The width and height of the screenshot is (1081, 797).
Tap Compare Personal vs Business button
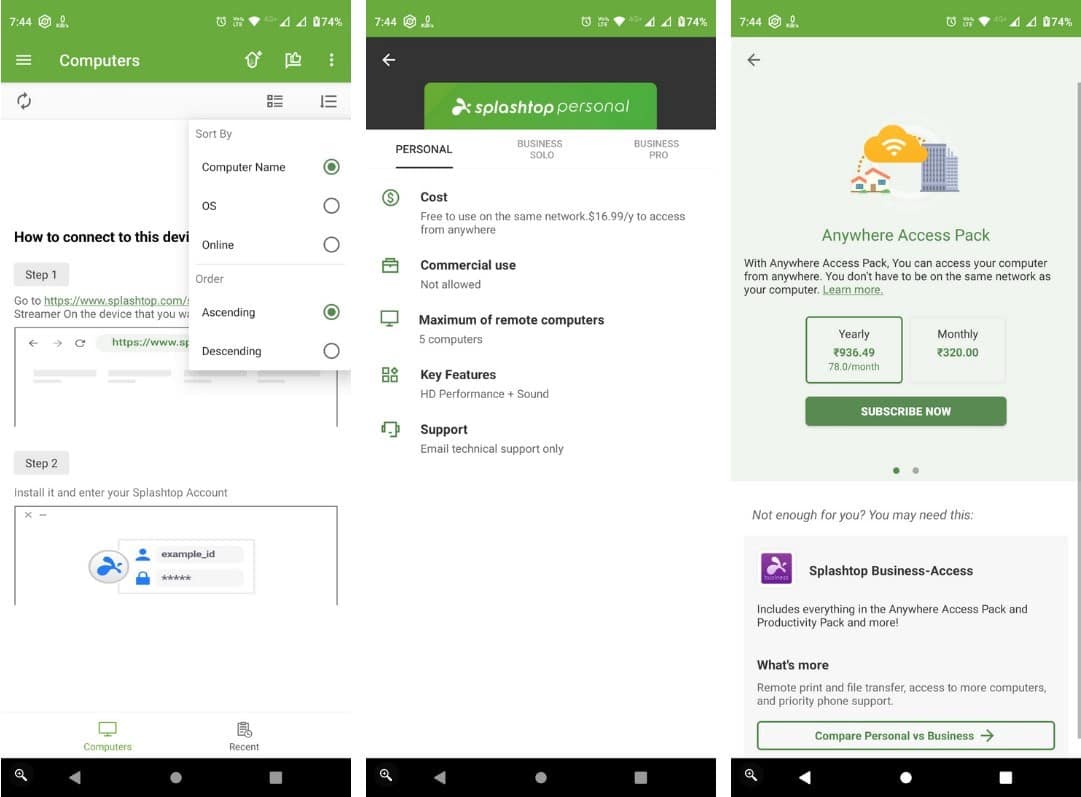click(x=905, y=736)
